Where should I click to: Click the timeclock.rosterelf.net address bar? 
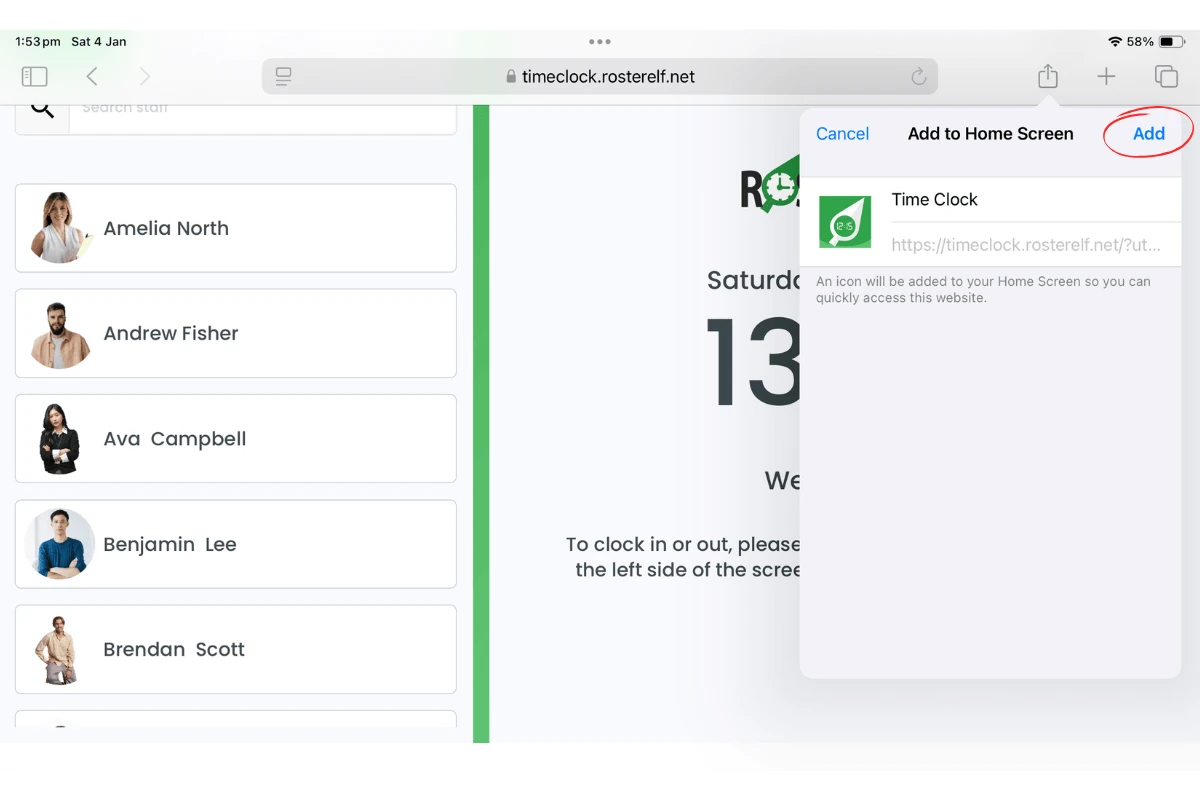point(600,76)
